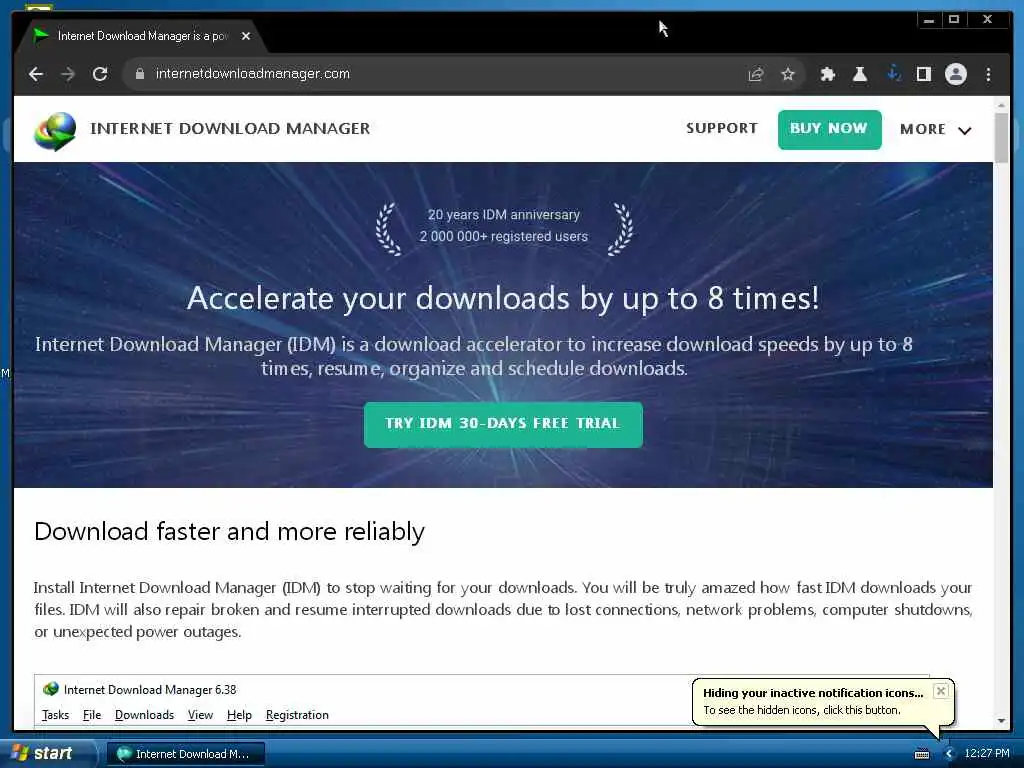Click the '20 years IDM anniversary' text

pos(504,215)
